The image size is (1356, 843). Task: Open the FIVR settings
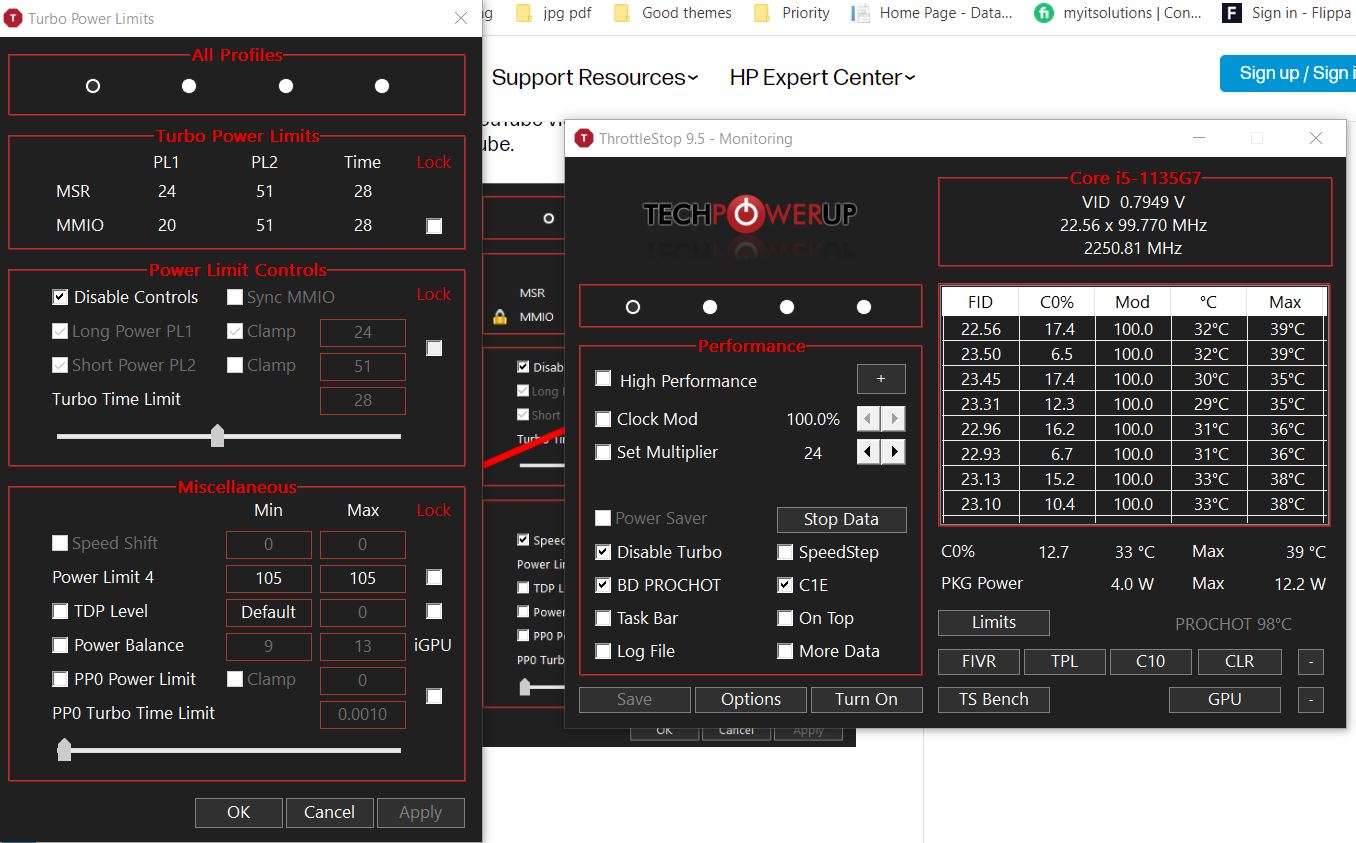point(979,661)
